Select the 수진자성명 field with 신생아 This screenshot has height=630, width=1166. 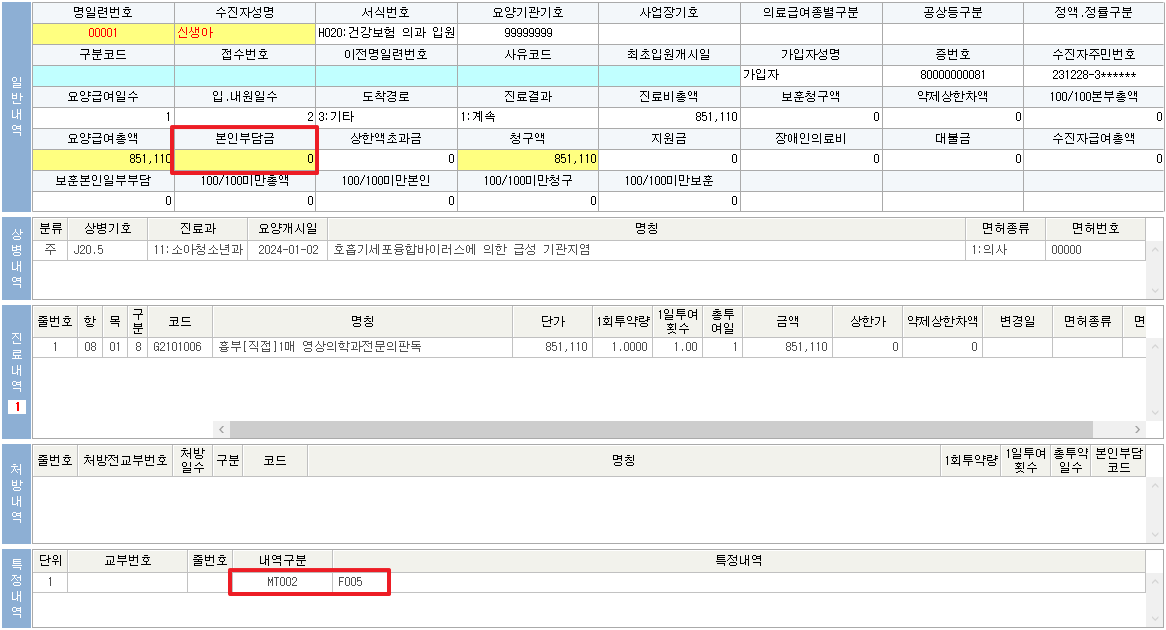pyautogui.click(x=244, y=33)
